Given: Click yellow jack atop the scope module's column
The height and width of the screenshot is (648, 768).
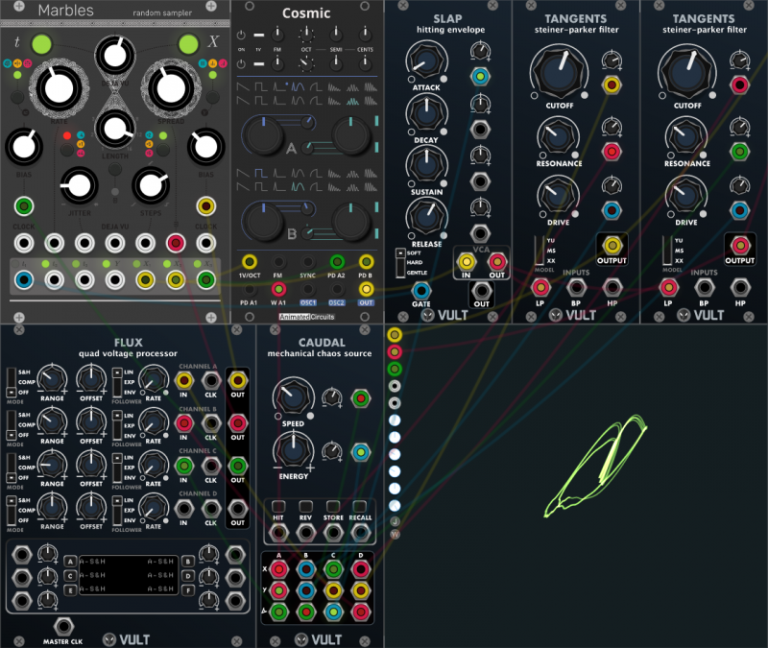Looking at the screenshot, I should tap(395, 335).
